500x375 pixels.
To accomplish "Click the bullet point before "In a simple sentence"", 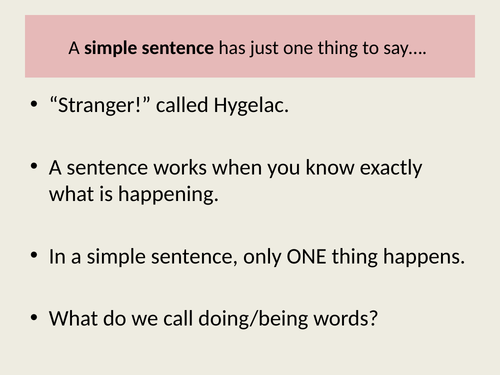I will 34,255.
